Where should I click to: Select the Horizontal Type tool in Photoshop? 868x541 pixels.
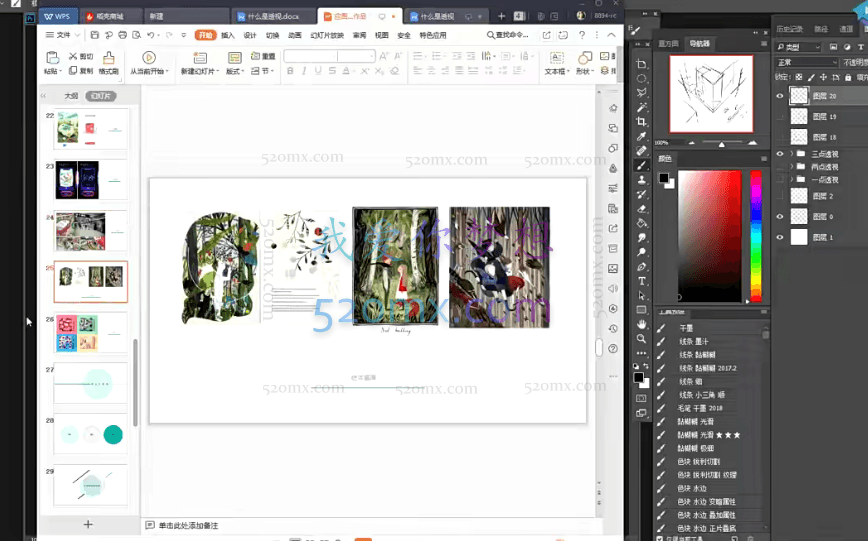pyautogui.click(x=642, y=281)
